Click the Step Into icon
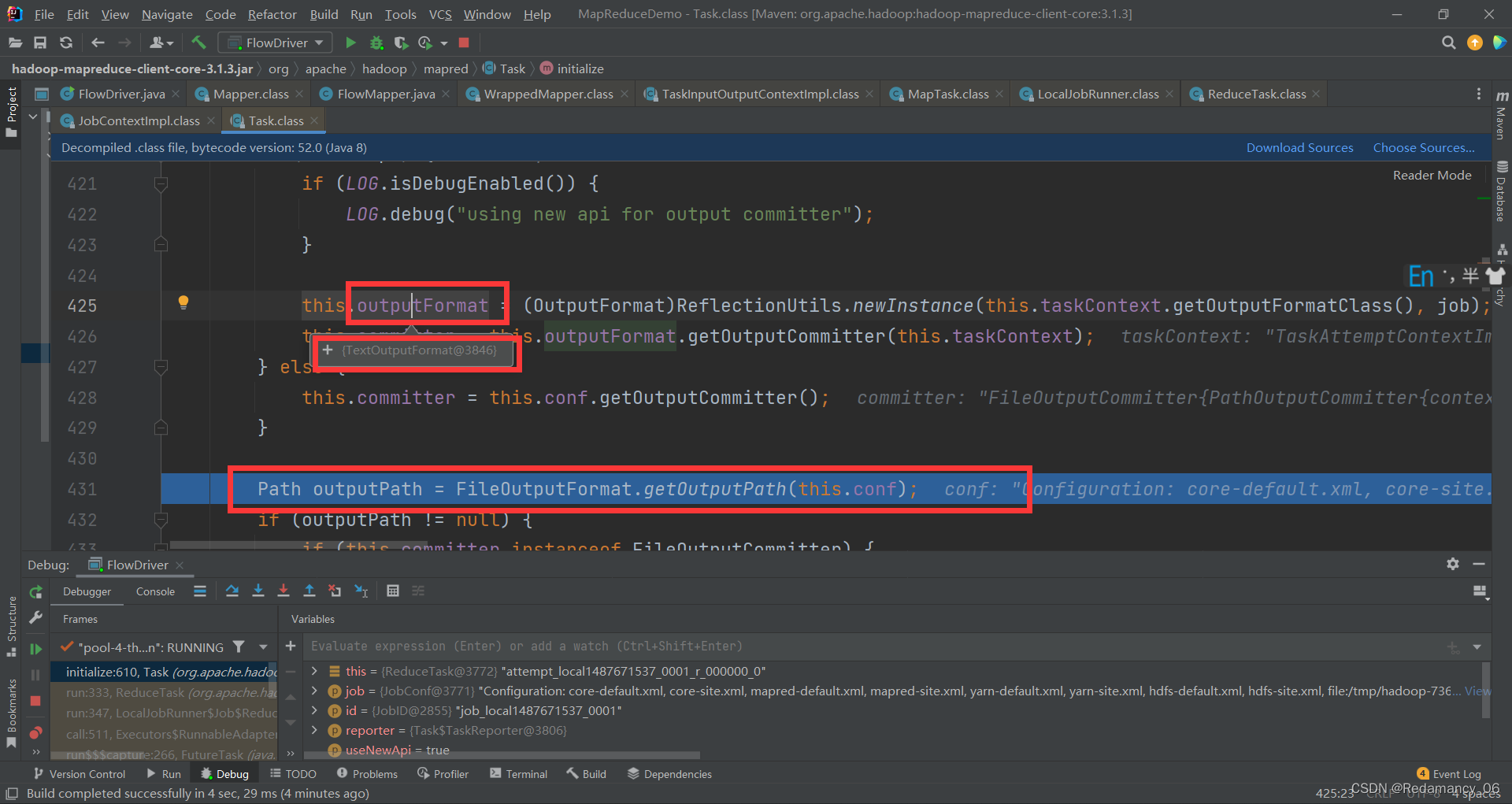 coord(258,591)
